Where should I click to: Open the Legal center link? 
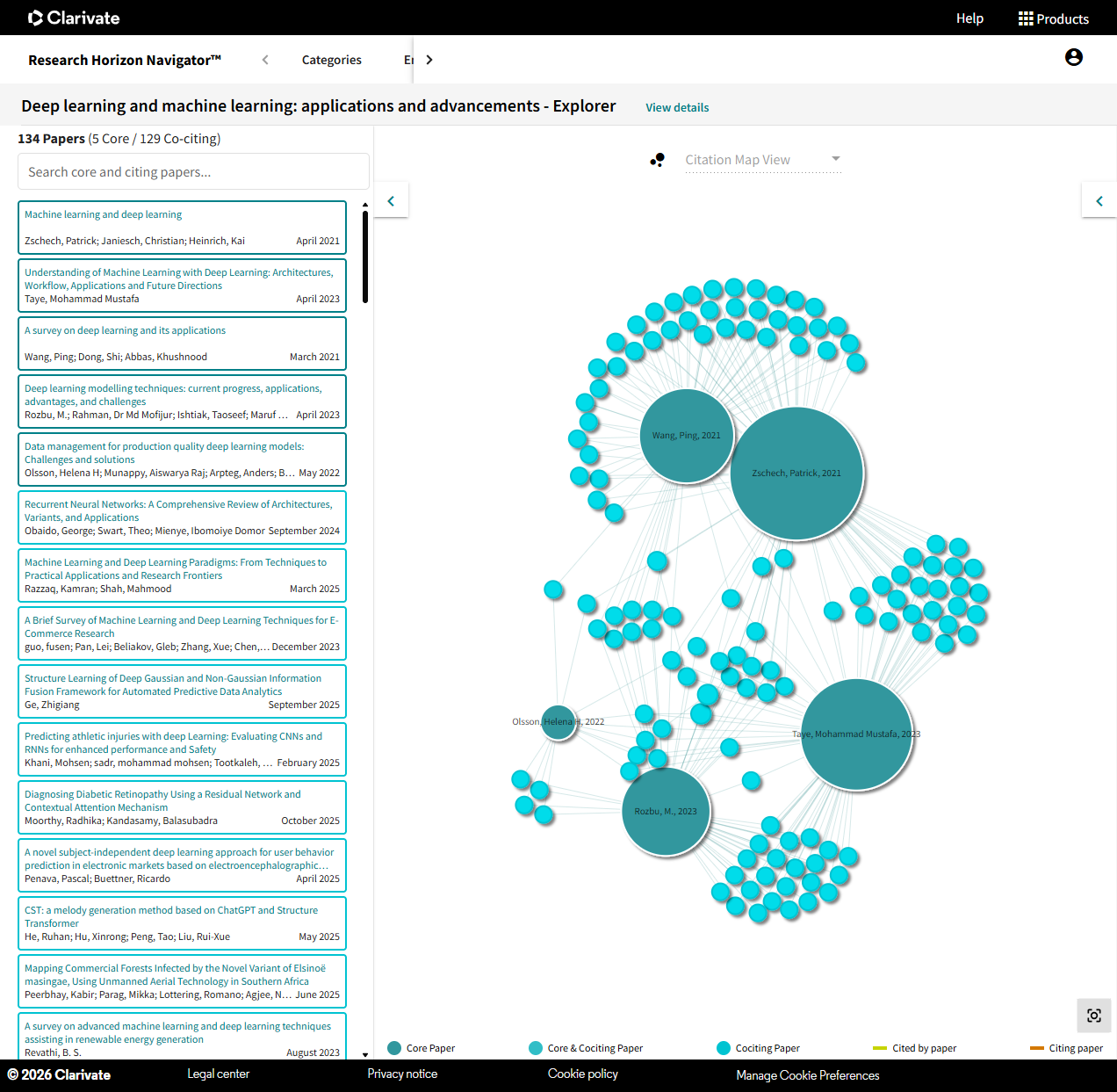(218, 1074)
